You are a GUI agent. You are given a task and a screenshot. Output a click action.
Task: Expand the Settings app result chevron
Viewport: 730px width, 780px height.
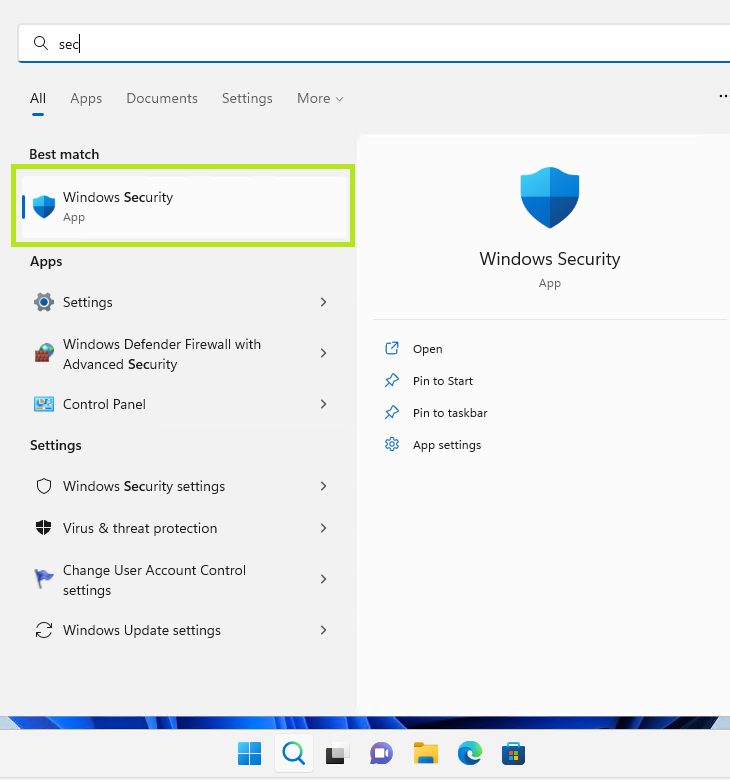(323, 302)
